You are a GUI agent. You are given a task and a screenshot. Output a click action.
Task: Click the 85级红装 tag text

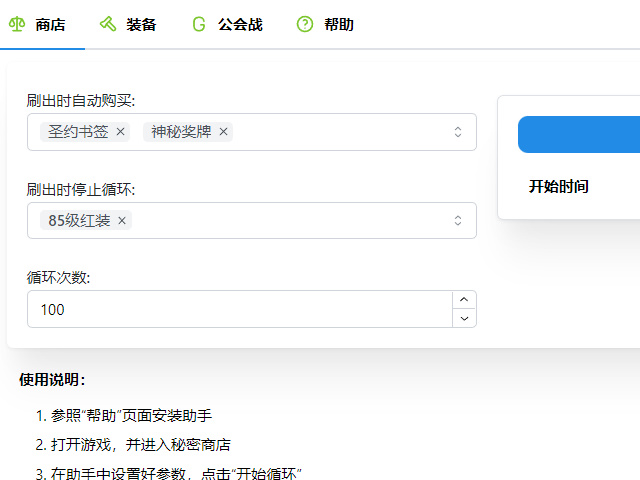79,221
